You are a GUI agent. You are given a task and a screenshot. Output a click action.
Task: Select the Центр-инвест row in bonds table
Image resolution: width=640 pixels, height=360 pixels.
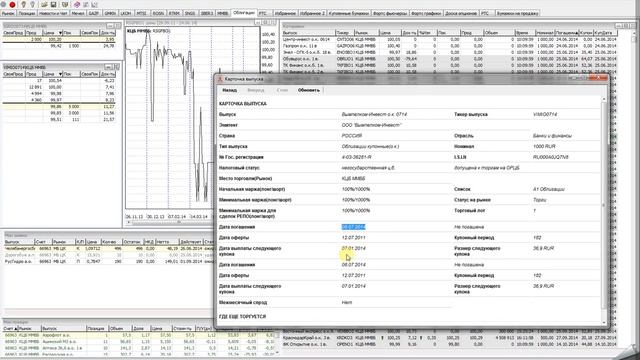449,40
